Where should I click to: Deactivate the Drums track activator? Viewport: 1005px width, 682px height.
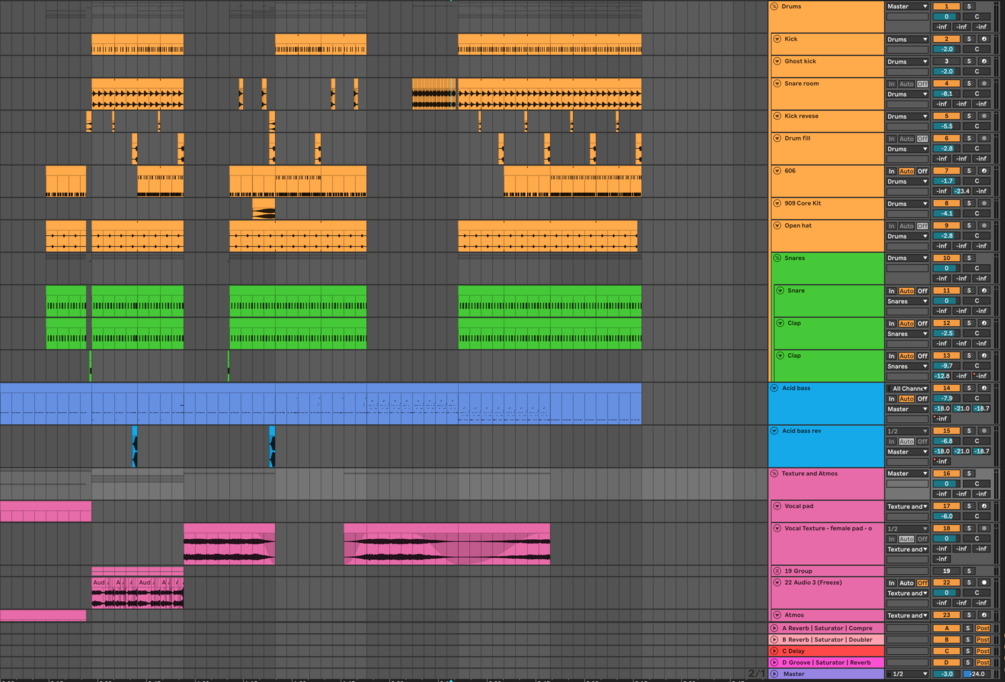click(x=945, y=6)
